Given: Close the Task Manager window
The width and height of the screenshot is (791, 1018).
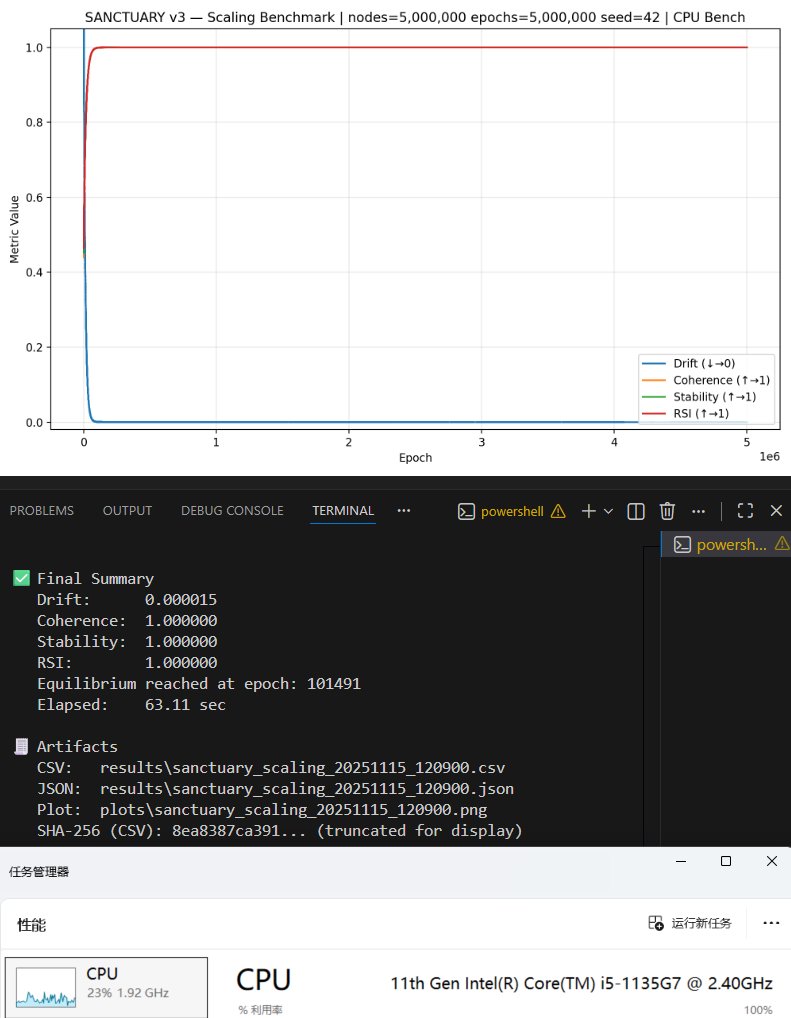Looking at the screenshot, I should point(772,861).
